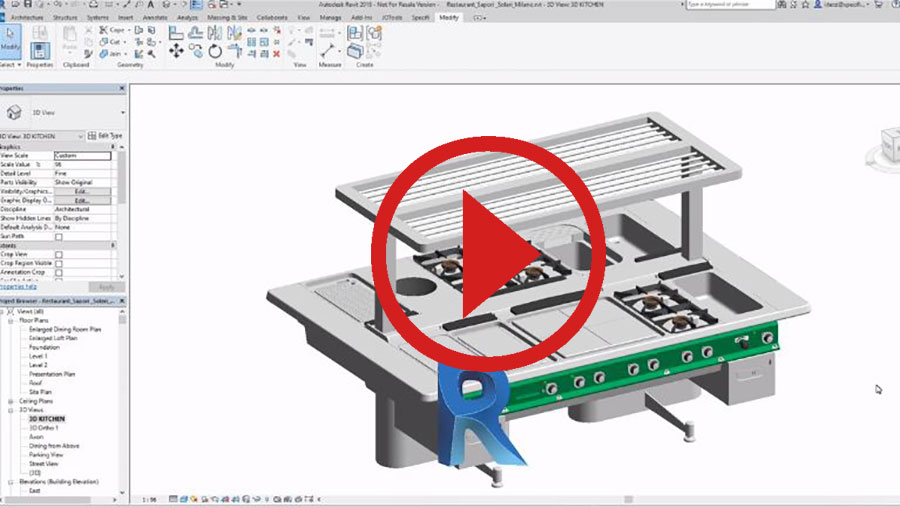The image size is (900, 507).
Task: Click the Properties panel vertical scrollbar
Action: [x=121, y=178]
